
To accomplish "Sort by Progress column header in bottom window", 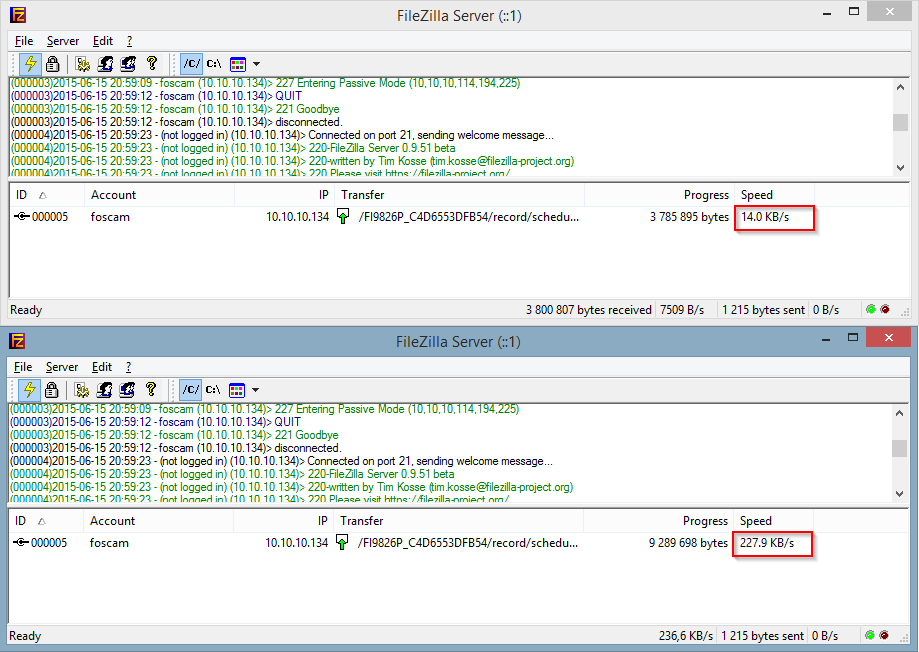I will 659,521.
